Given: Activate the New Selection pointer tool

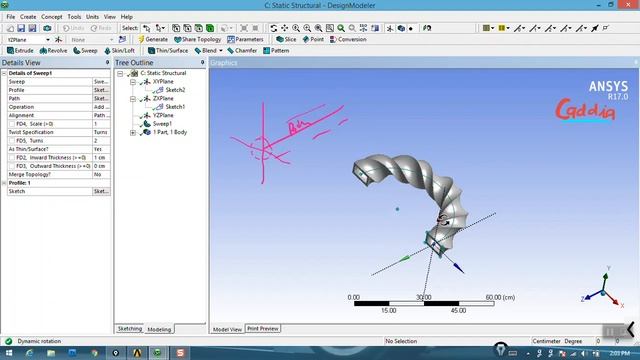Looking at the screenshot, I should 147,28.
